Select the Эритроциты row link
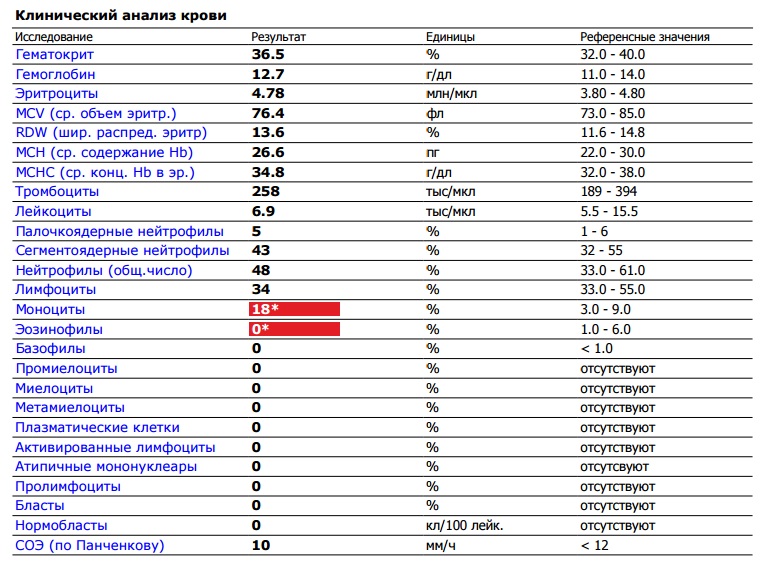The height and width of the screenshot is (562, 760). 54,93
